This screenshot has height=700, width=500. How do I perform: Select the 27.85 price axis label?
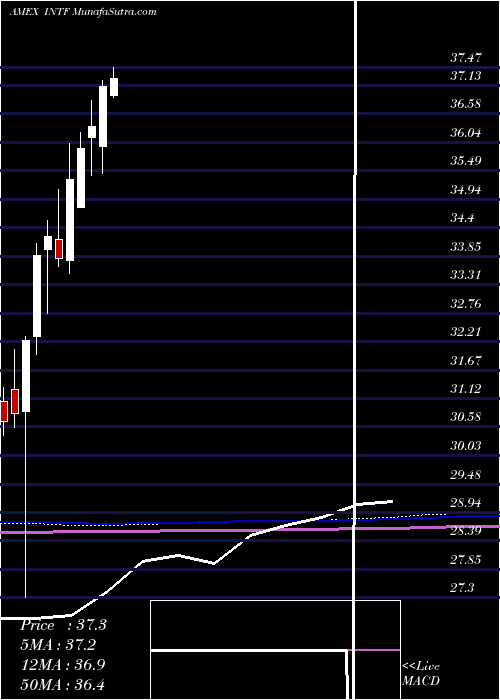[x=466, y=560]
